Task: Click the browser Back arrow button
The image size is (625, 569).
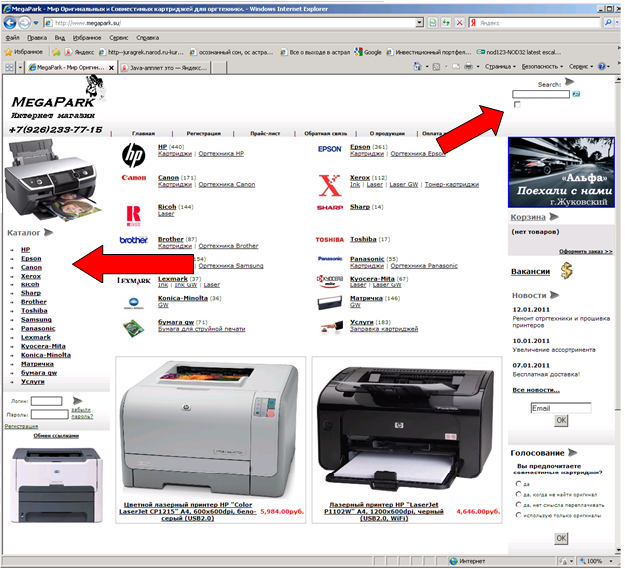Action: (x=10, y=23)
